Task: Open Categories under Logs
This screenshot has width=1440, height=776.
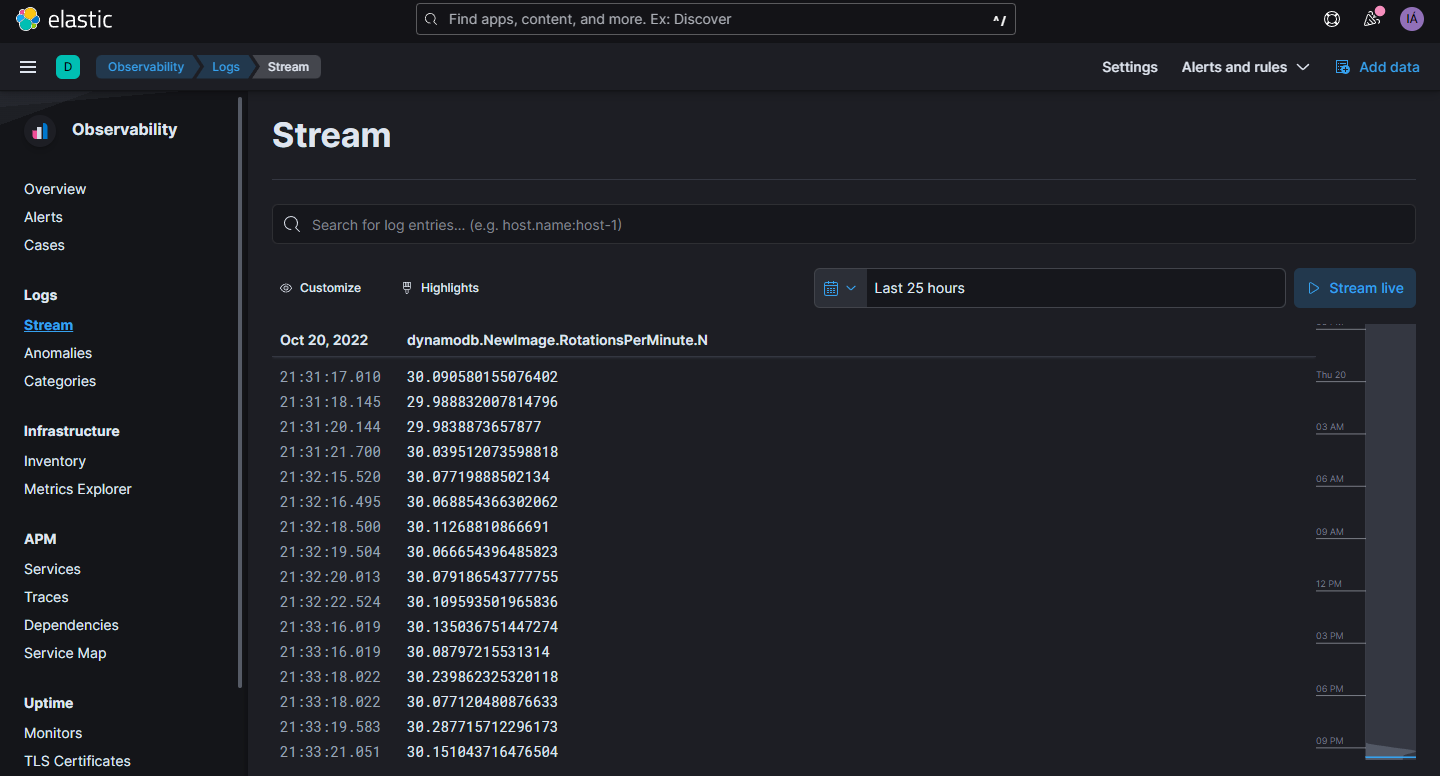Action: pos(60,381)
